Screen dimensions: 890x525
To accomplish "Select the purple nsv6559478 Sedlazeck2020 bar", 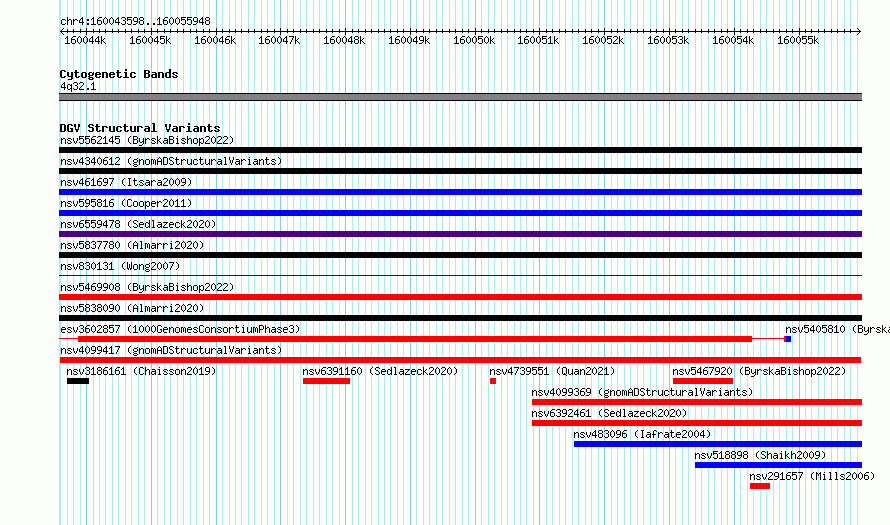I will (x=460, y=234).
